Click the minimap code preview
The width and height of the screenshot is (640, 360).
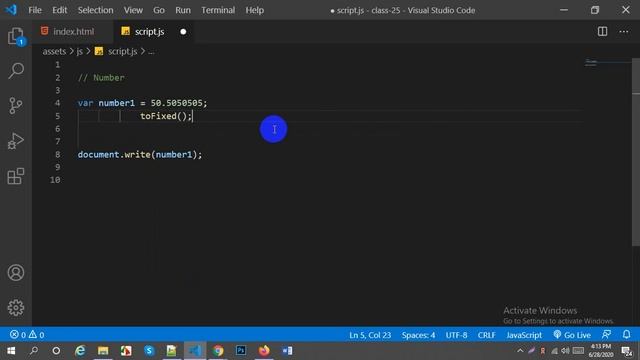click(591, 62)
